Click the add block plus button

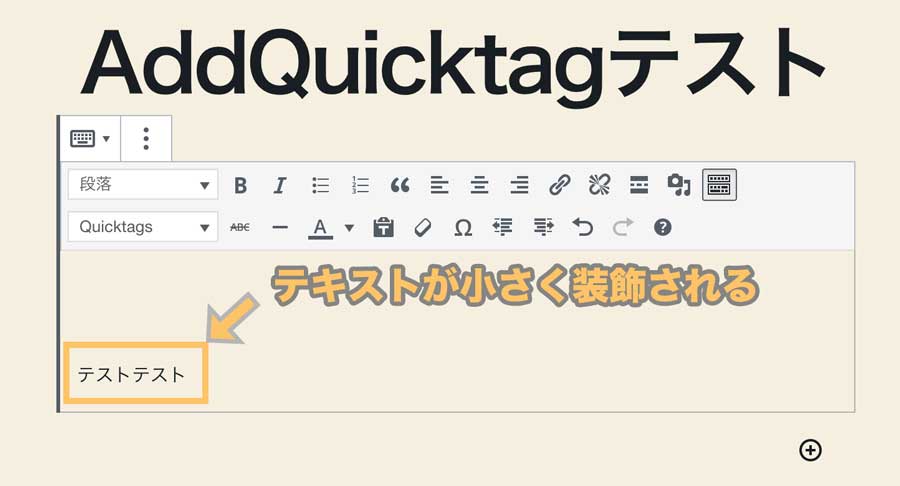(810, 450)
